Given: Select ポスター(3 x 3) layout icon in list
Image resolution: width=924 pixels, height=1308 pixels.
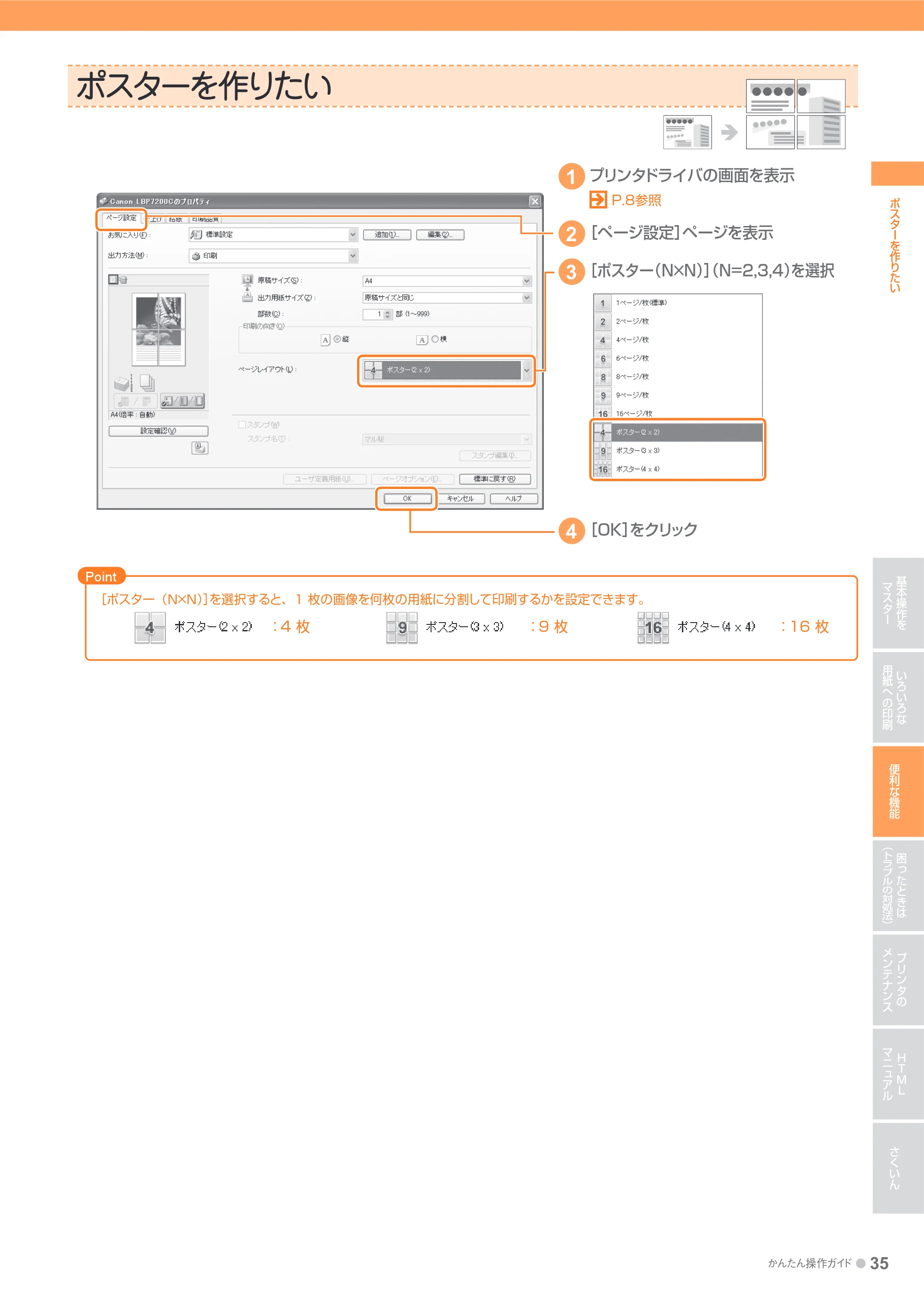Looking at the screenshot, I should pos(603,451).
